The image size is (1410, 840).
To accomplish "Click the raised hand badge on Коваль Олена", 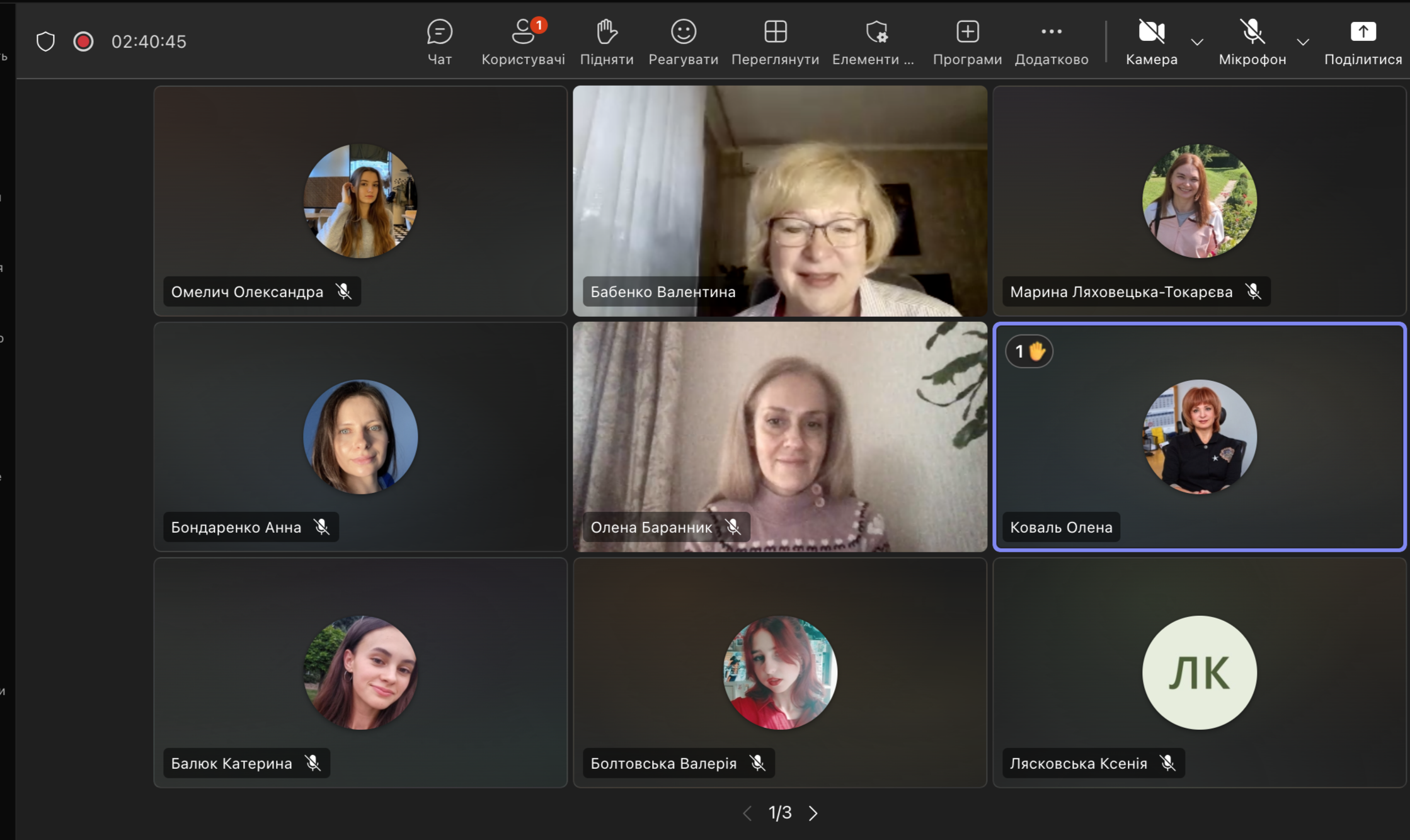I will [1029, 351].
